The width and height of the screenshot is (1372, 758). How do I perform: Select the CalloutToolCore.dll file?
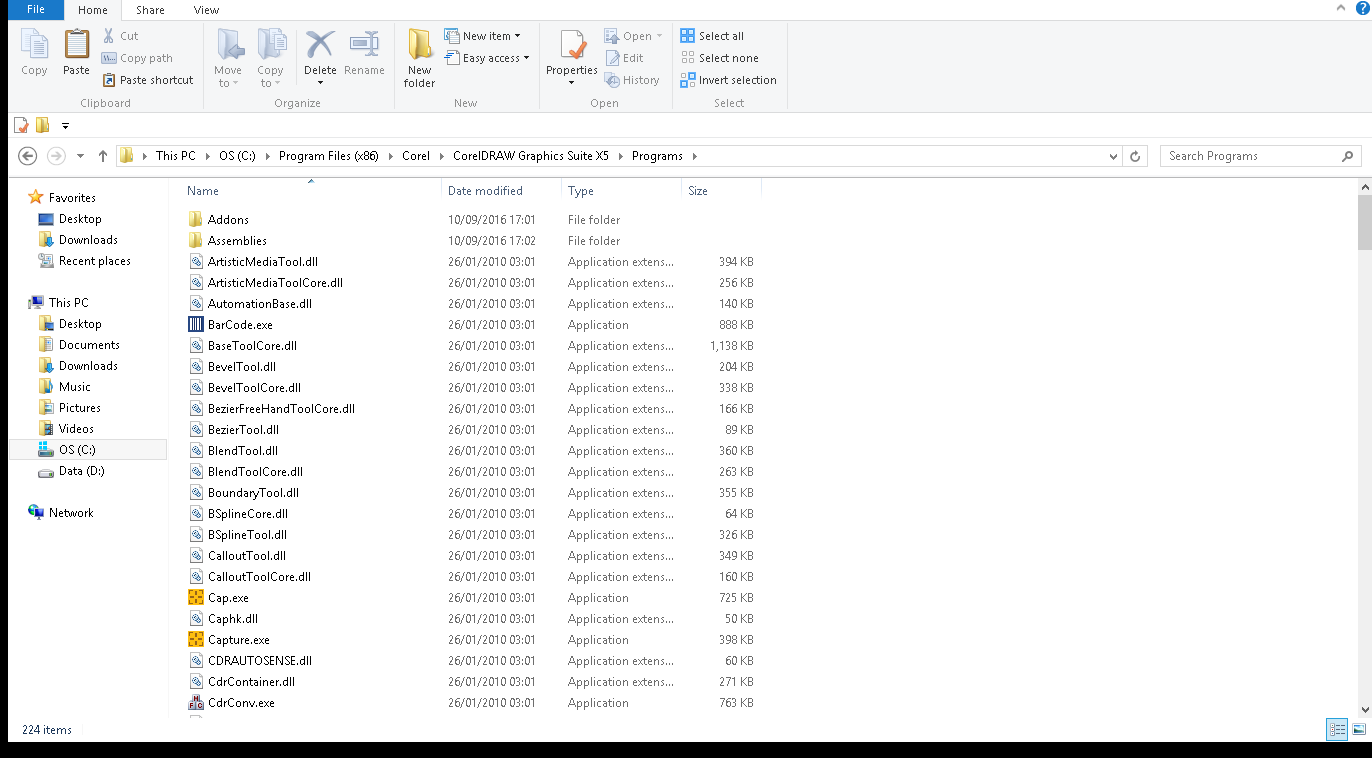259,577
